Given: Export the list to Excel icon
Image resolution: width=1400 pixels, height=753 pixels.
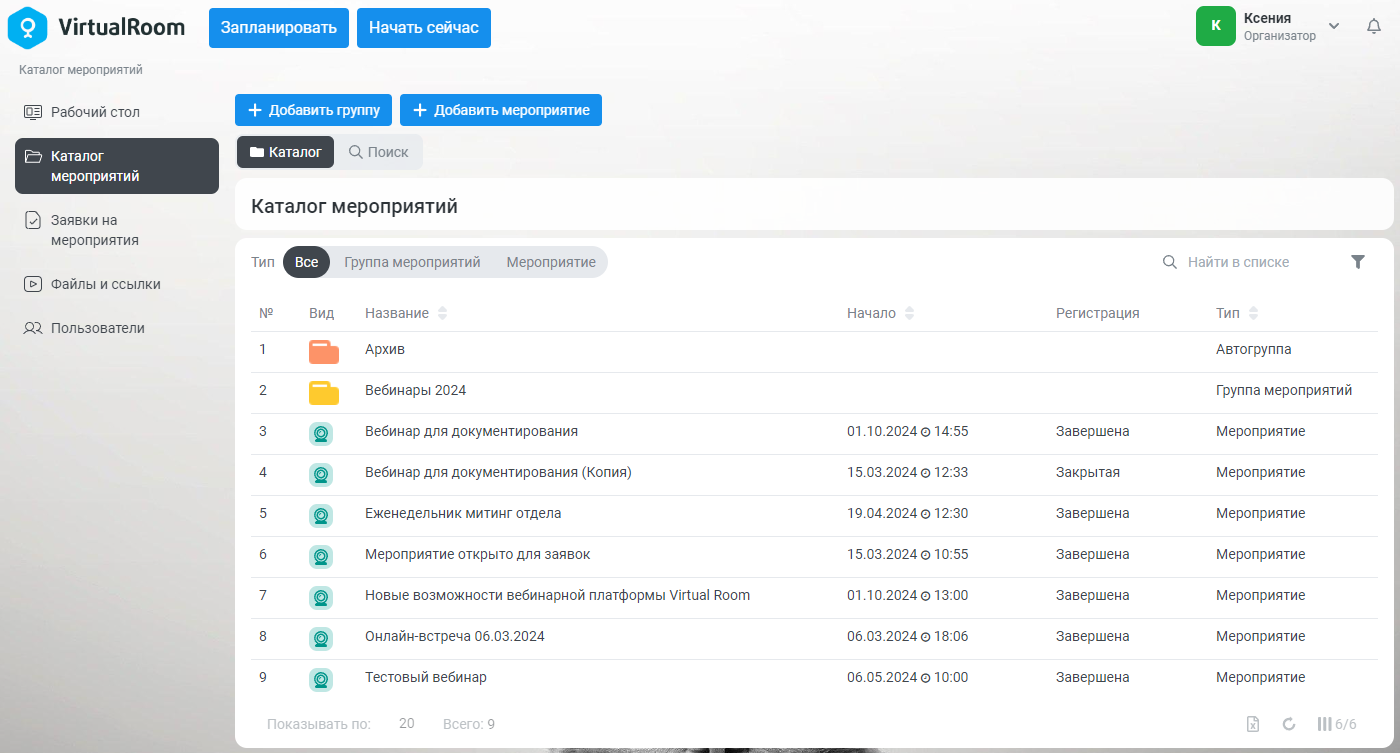Looking at the screenshot, I should click(1252, 724).
